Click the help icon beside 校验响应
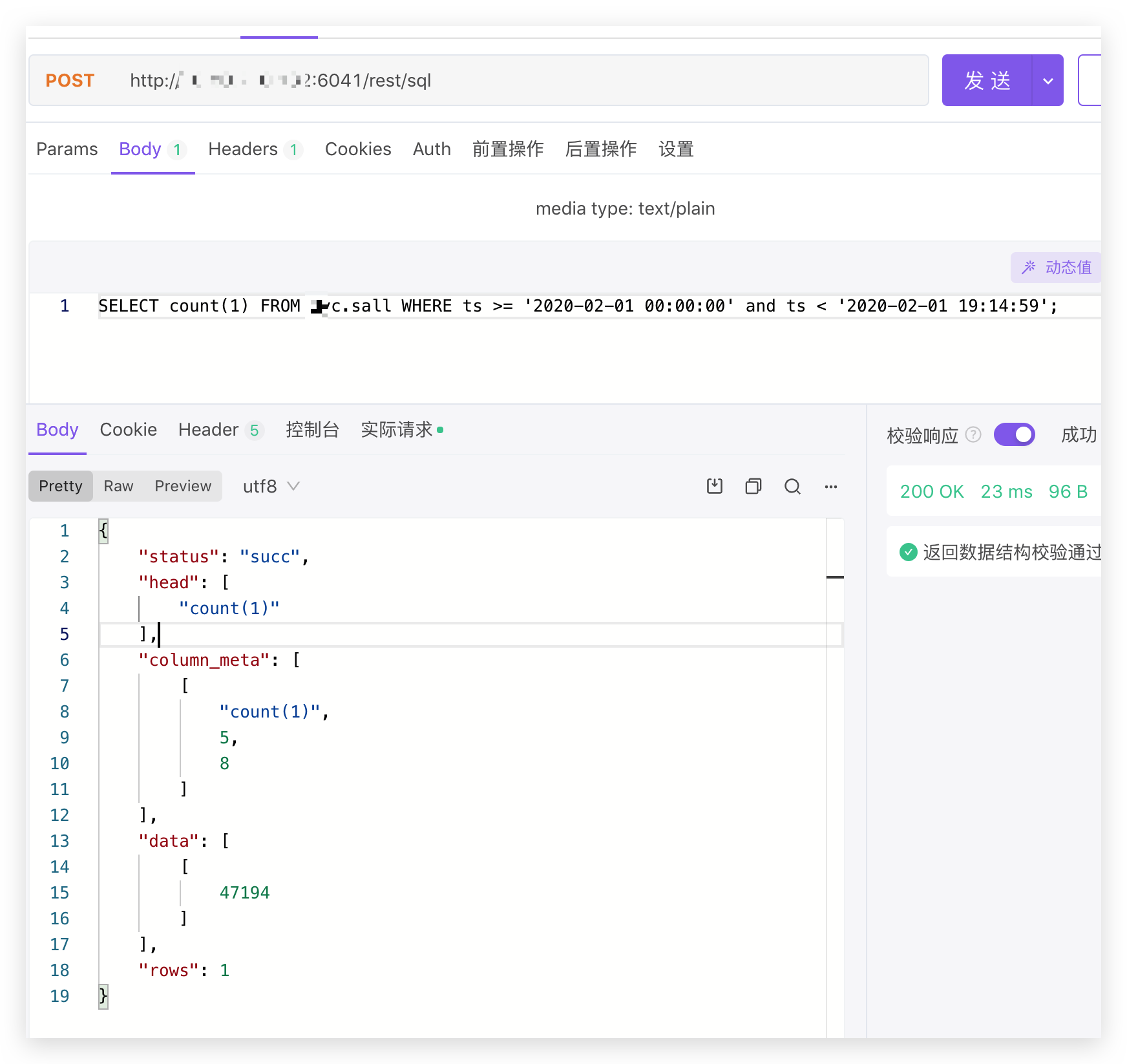Image resolution: width=1127 pixels, height=1064 pixels. pyautogui.click(x=974, y=435)
